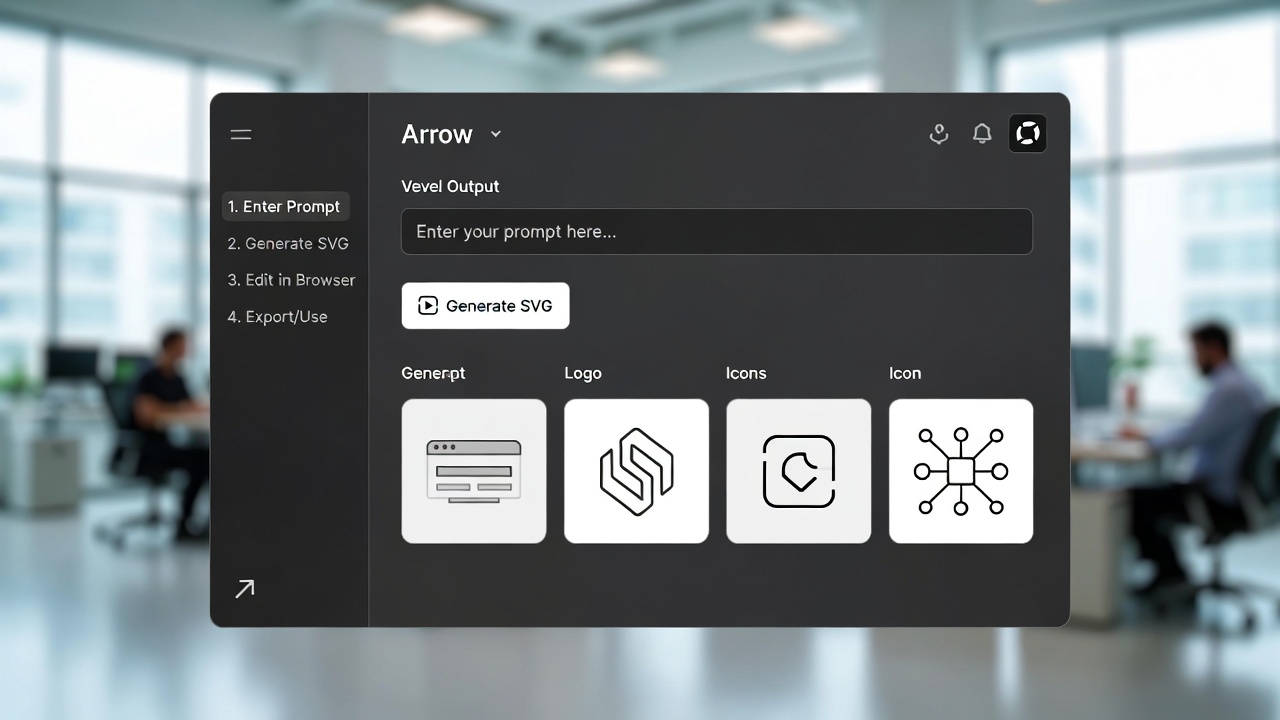Select the network node Icon thumbnail
The image size is (1280, 720).
coord(960,470)
